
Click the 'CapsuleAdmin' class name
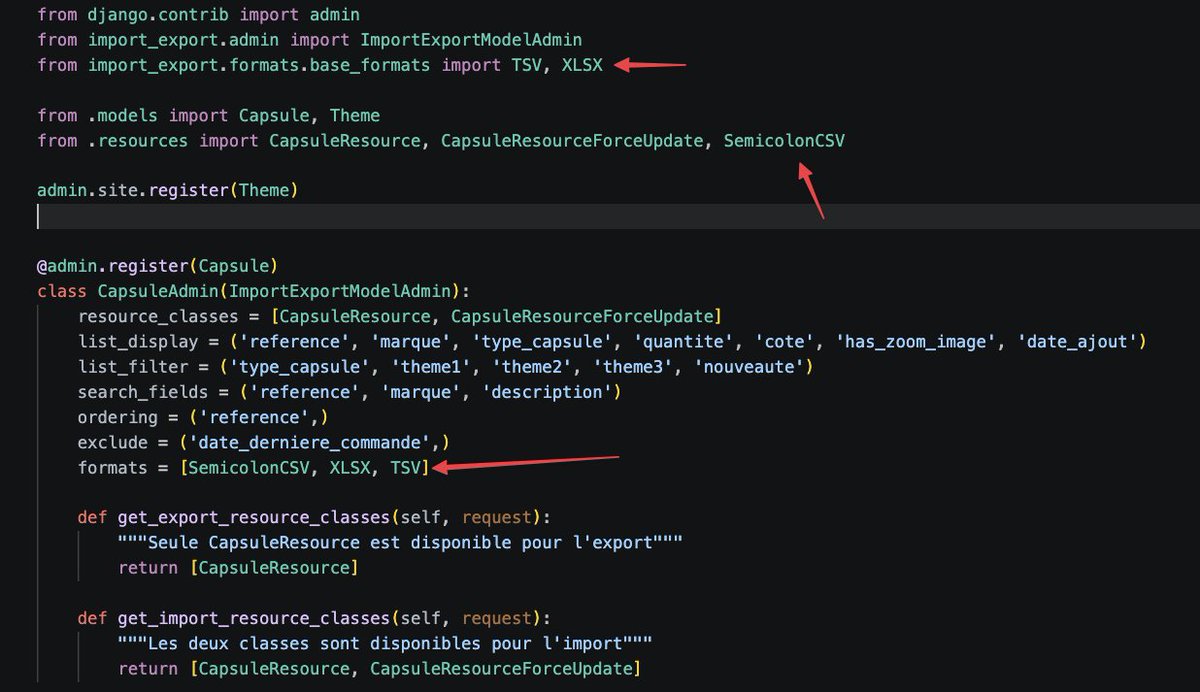tap(158, 291)
